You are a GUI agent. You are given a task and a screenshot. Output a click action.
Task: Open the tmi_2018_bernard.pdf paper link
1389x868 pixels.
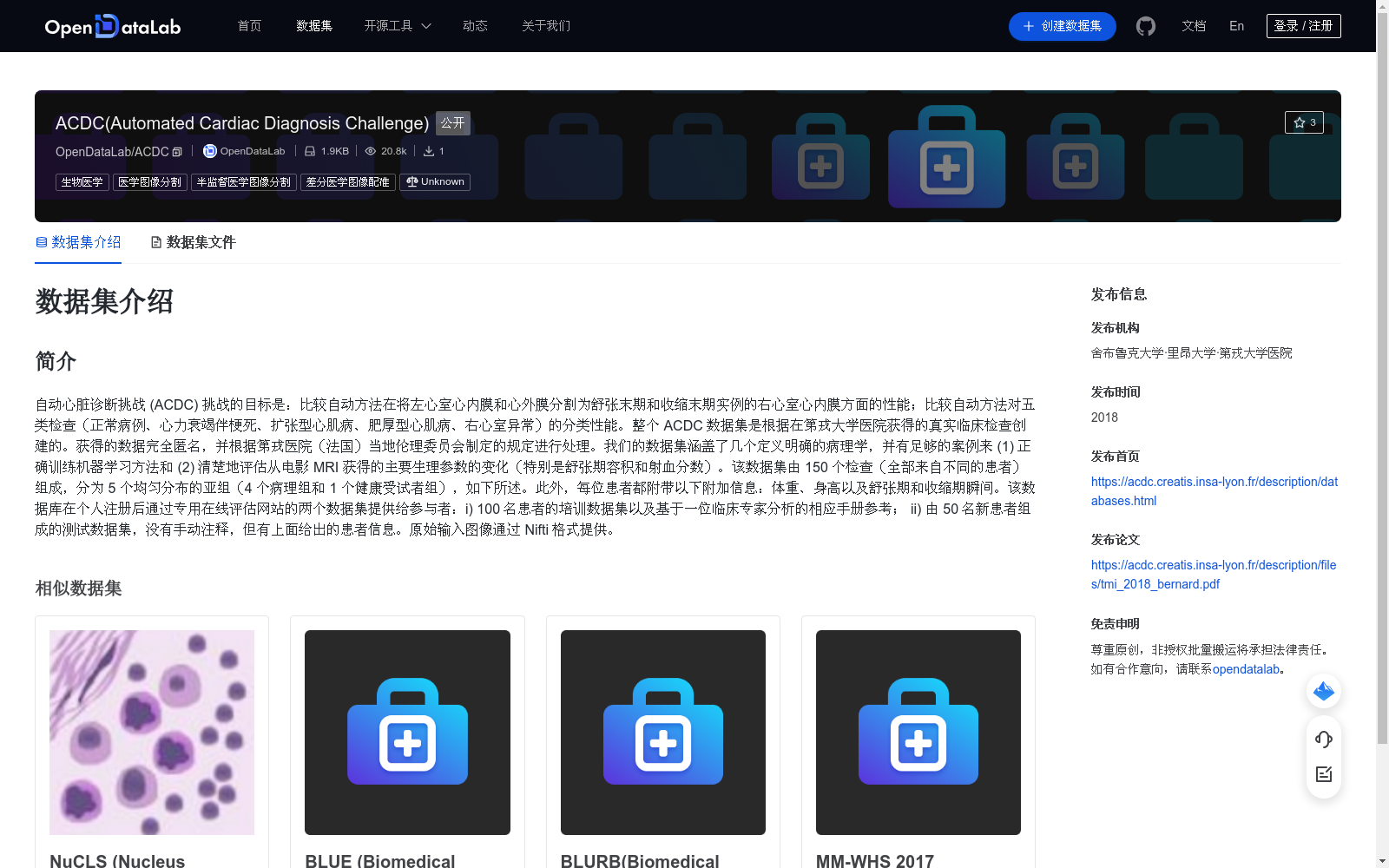tap(1214, 575)
